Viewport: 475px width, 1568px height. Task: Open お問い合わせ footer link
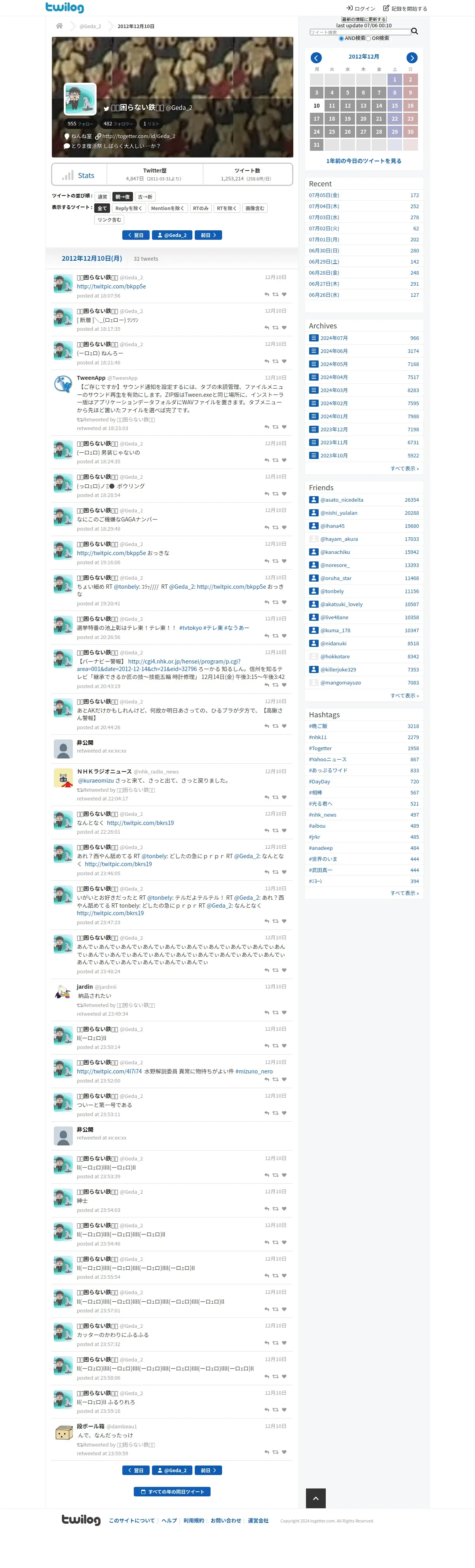coord(226,1521)
